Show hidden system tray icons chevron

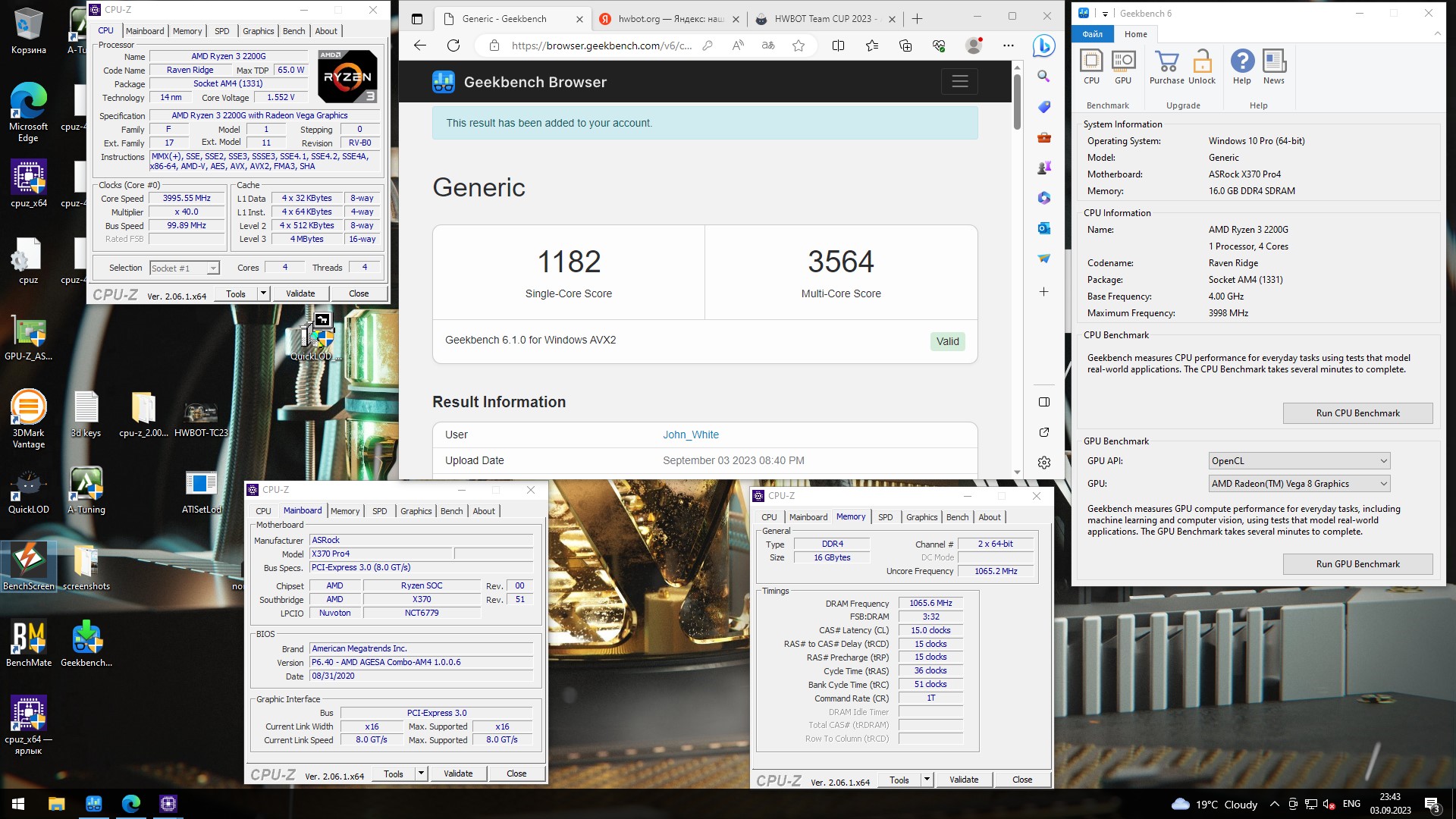click(1274, 804)
